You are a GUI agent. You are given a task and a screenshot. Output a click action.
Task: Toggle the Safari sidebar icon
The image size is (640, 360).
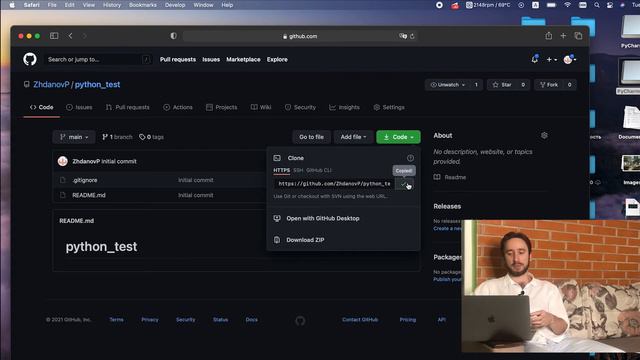tap(54, 36)
